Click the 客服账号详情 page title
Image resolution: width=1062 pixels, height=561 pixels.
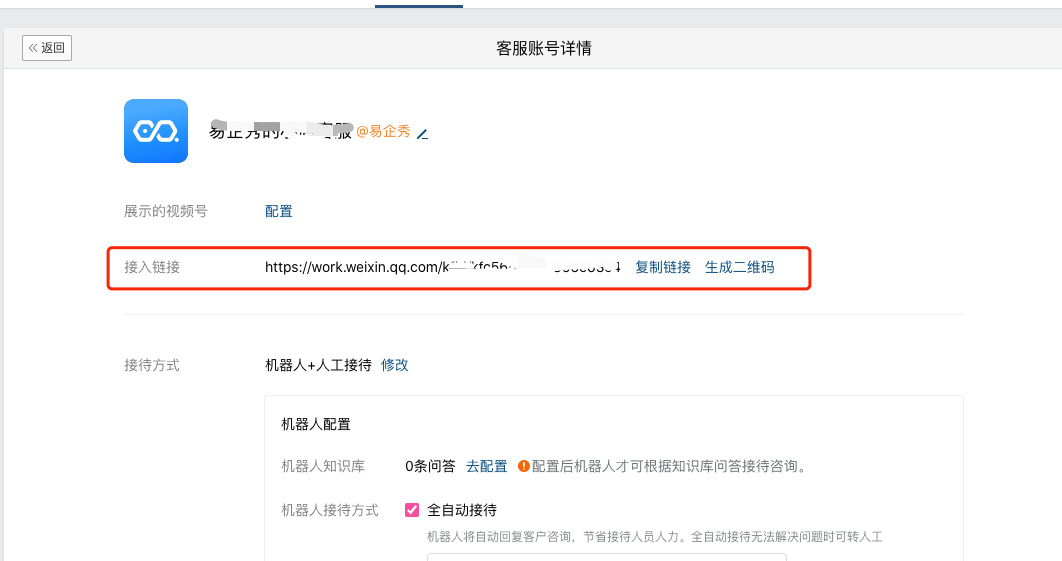[544, 48]
